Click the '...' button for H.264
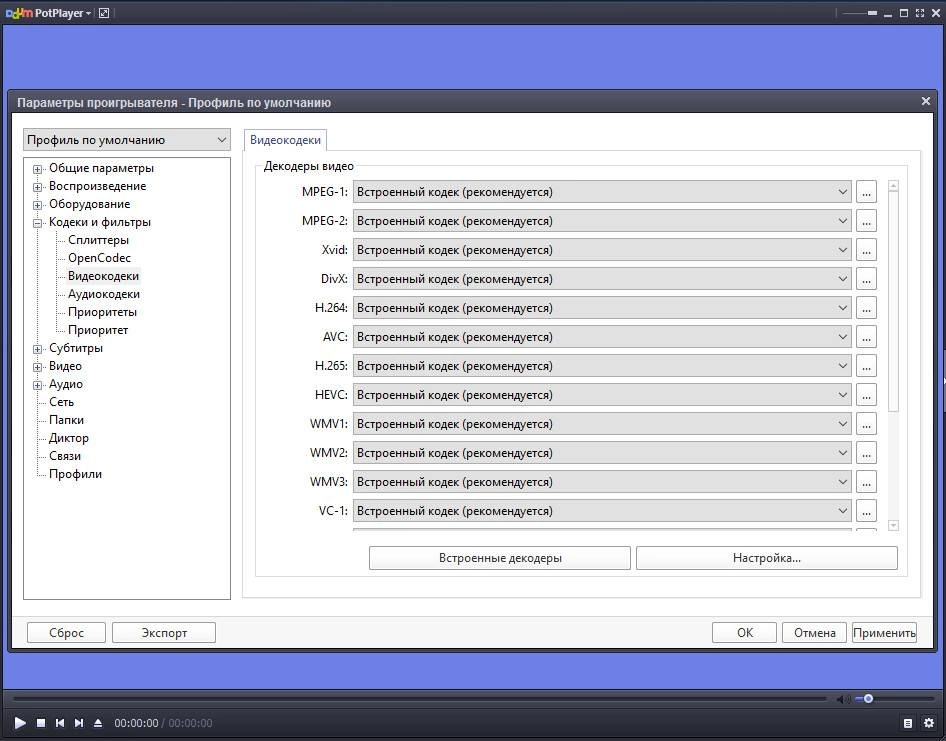 click(x=866, y=308)
